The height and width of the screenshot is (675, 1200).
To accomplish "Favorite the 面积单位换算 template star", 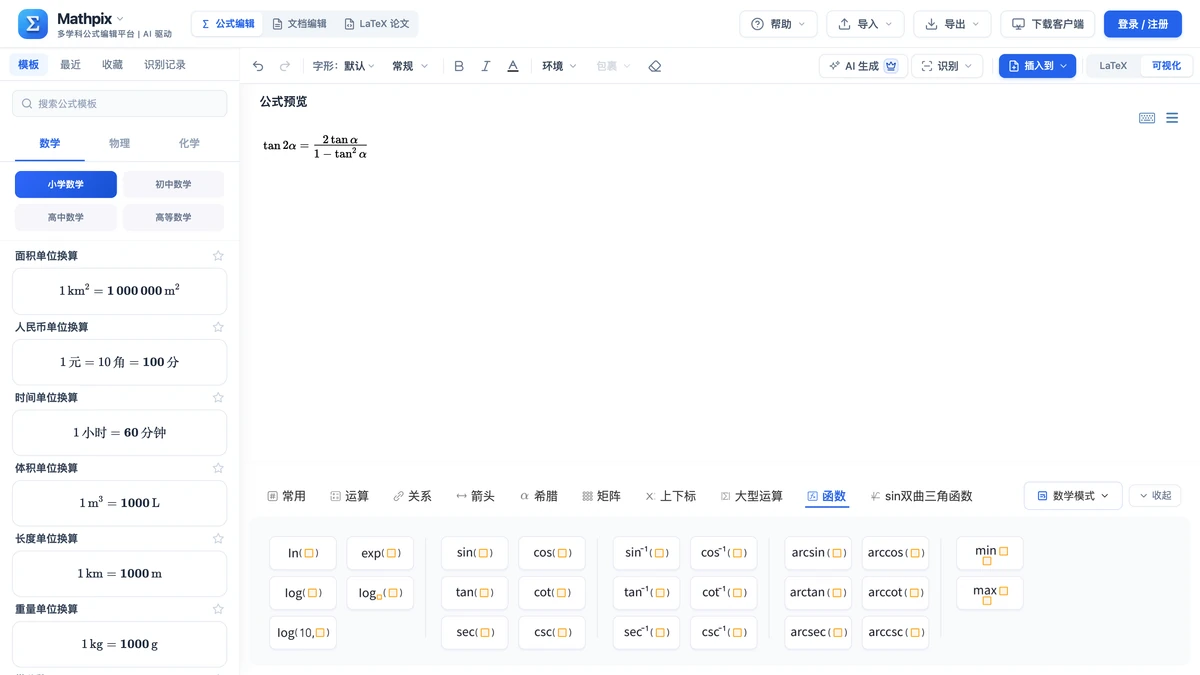I will click(x=218, y=256).
